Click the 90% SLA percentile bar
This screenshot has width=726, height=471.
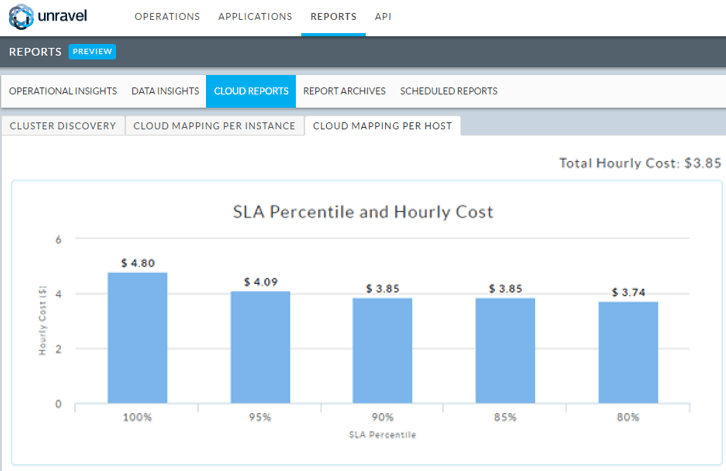tap(382, 351)
